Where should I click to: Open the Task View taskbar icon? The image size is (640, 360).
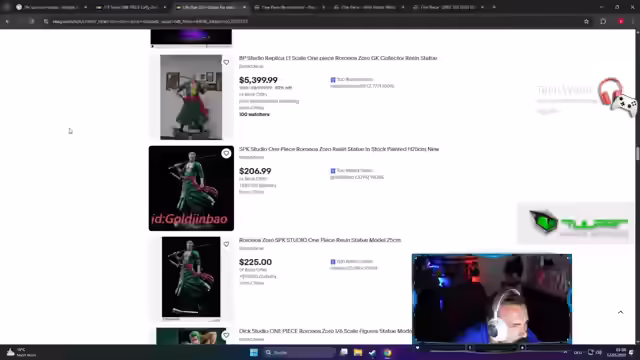(344, 352)
